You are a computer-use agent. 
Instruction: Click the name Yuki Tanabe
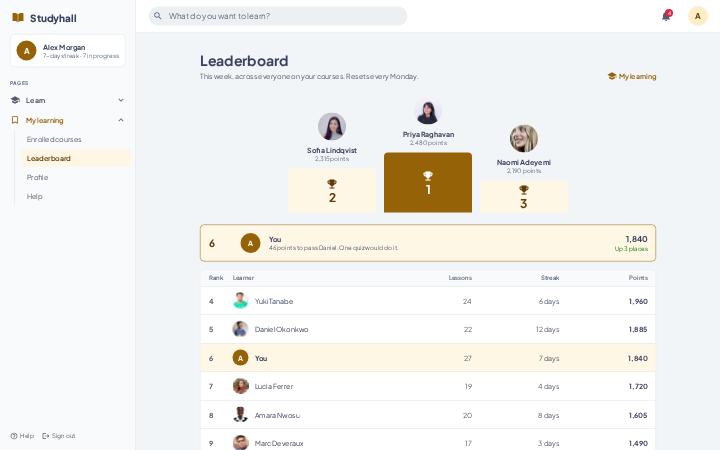(274, 301)
